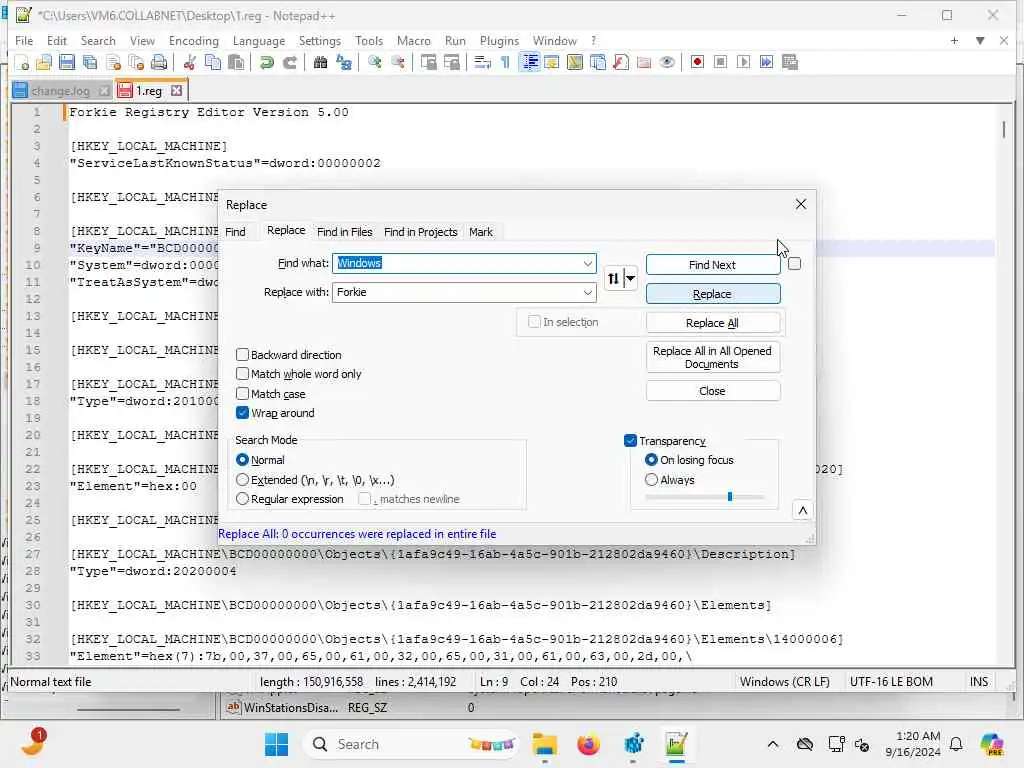The height and width of the screenshot is (768, 1024).
Task: Disable the Transparency checkbox
Action: [x=630, y=441]
